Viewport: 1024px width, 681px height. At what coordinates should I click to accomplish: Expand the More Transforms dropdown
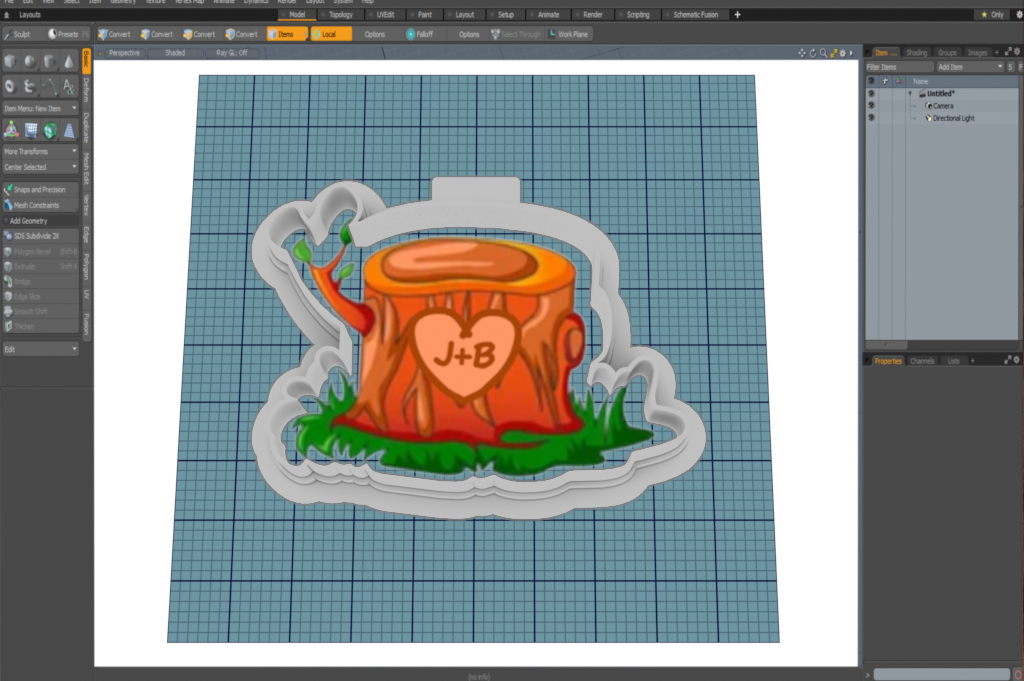coord(40,152)
